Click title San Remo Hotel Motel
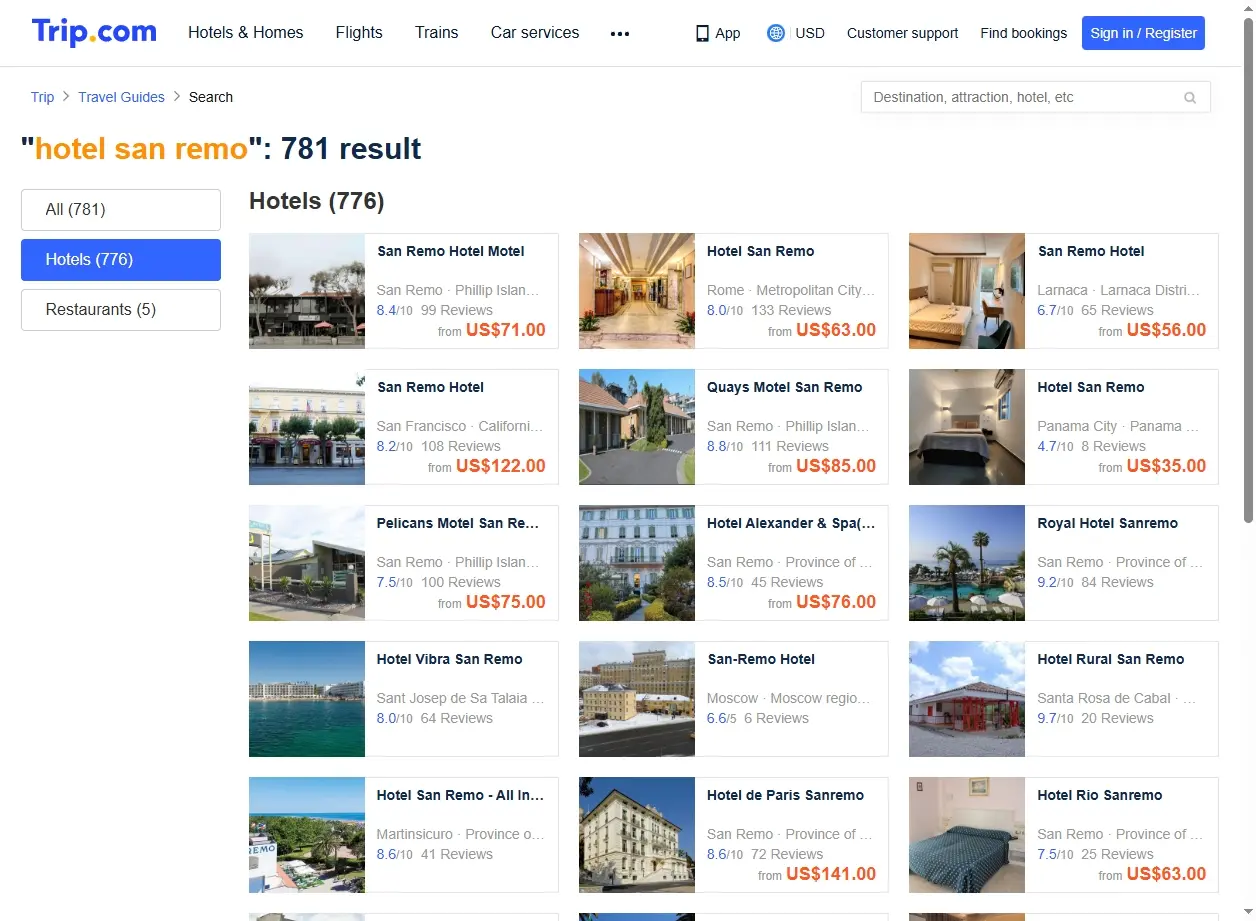The image size is (1256, 921). [x=450, y=252]
